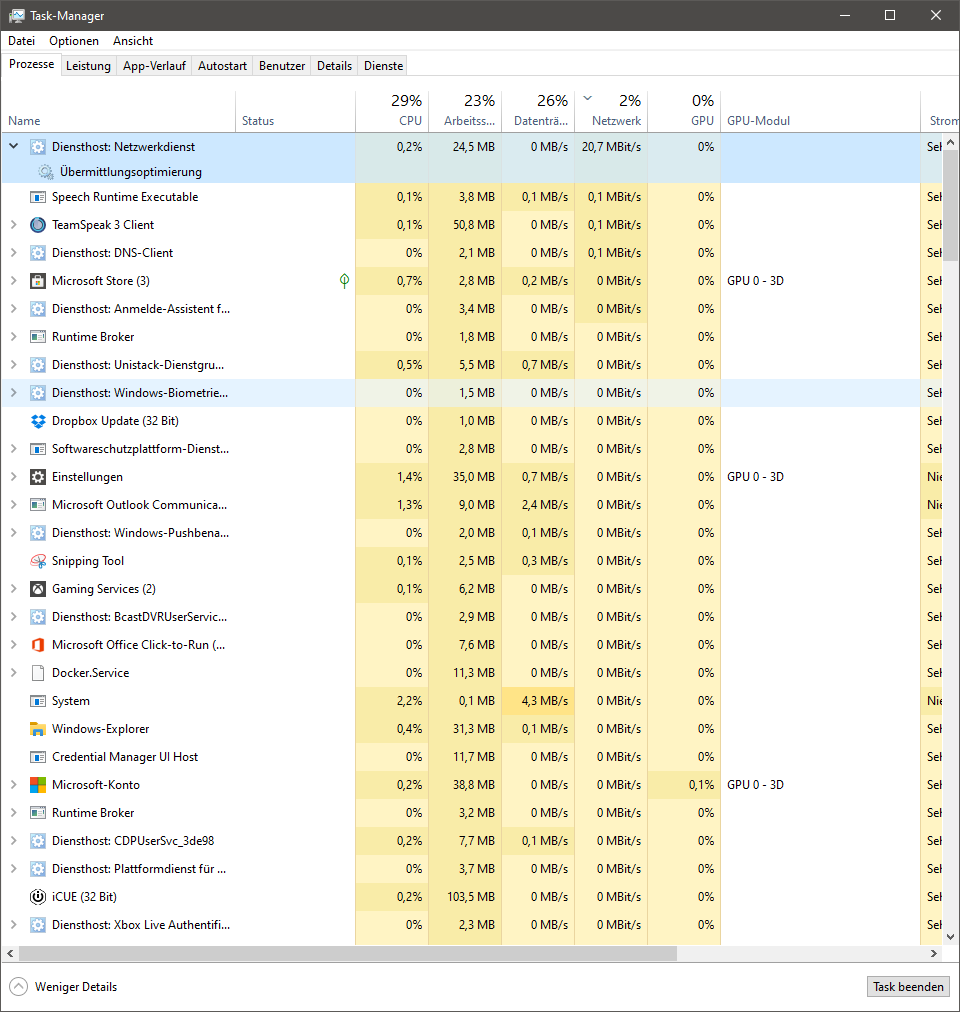Expand the Microsoft Store (3) process group
Screen dimensions: 960x1012
14,281
